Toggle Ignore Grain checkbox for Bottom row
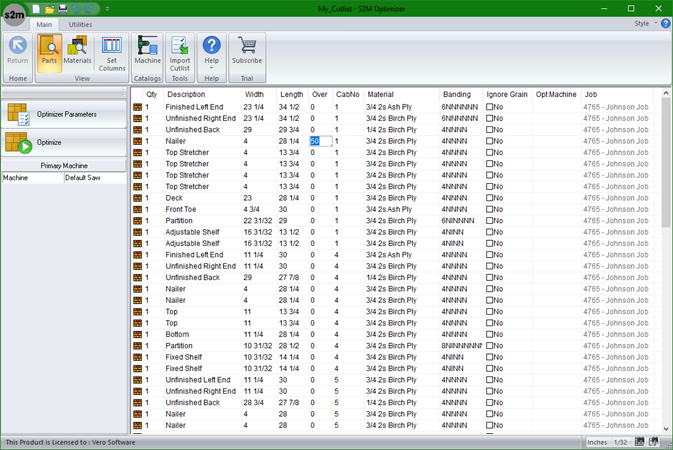Screen dimensions: 673x450 [x=489, y=334]
